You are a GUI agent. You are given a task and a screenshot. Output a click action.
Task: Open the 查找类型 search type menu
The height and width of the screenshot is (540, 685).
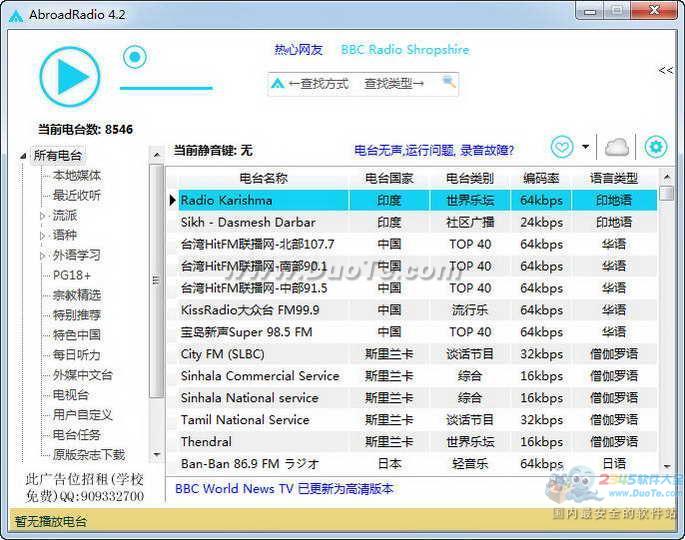coord(394,84)
